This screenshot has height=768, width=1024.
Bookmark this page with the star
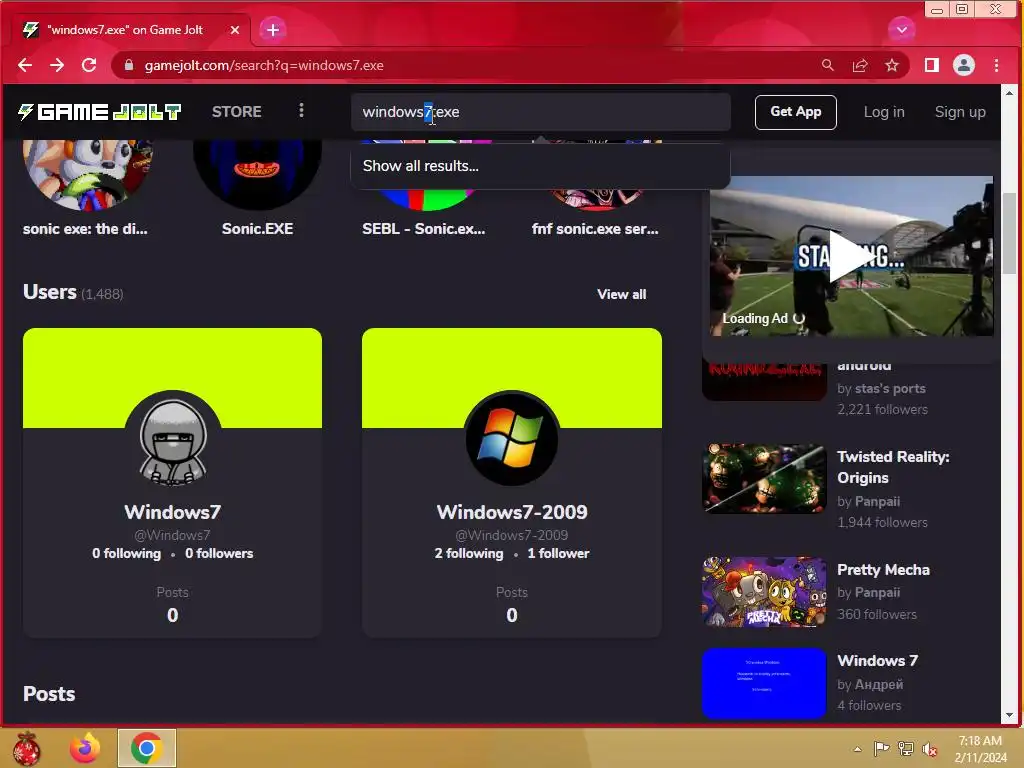891,65
